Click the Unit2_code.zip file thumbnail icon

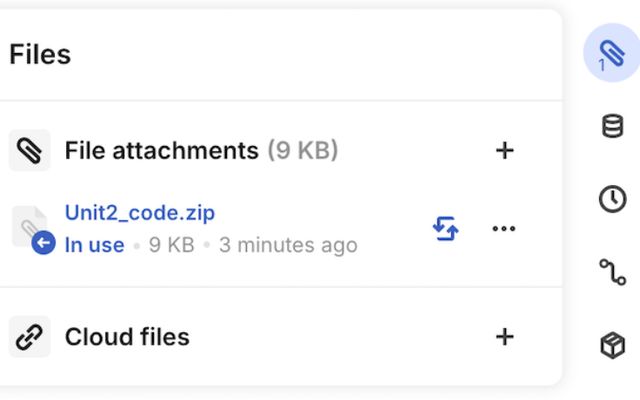[x=27, y=224]
